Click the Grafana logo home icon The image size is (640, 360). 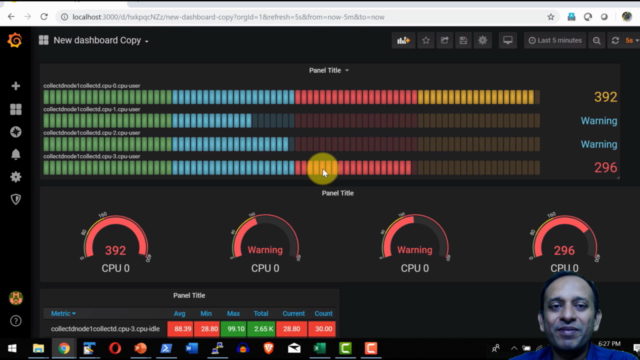click(x=15, y=40)
